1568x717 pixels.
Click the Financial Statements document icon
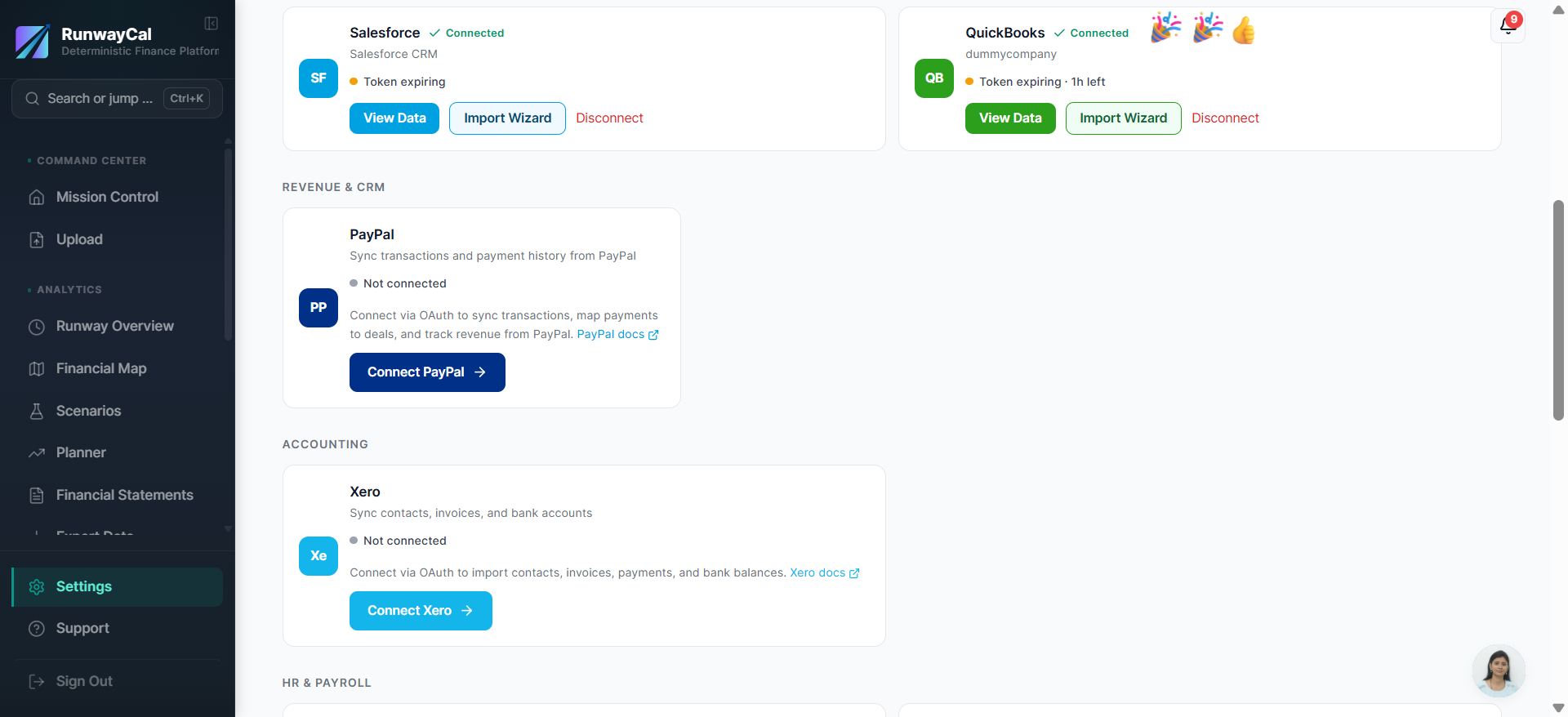click(x=37, y=496)
